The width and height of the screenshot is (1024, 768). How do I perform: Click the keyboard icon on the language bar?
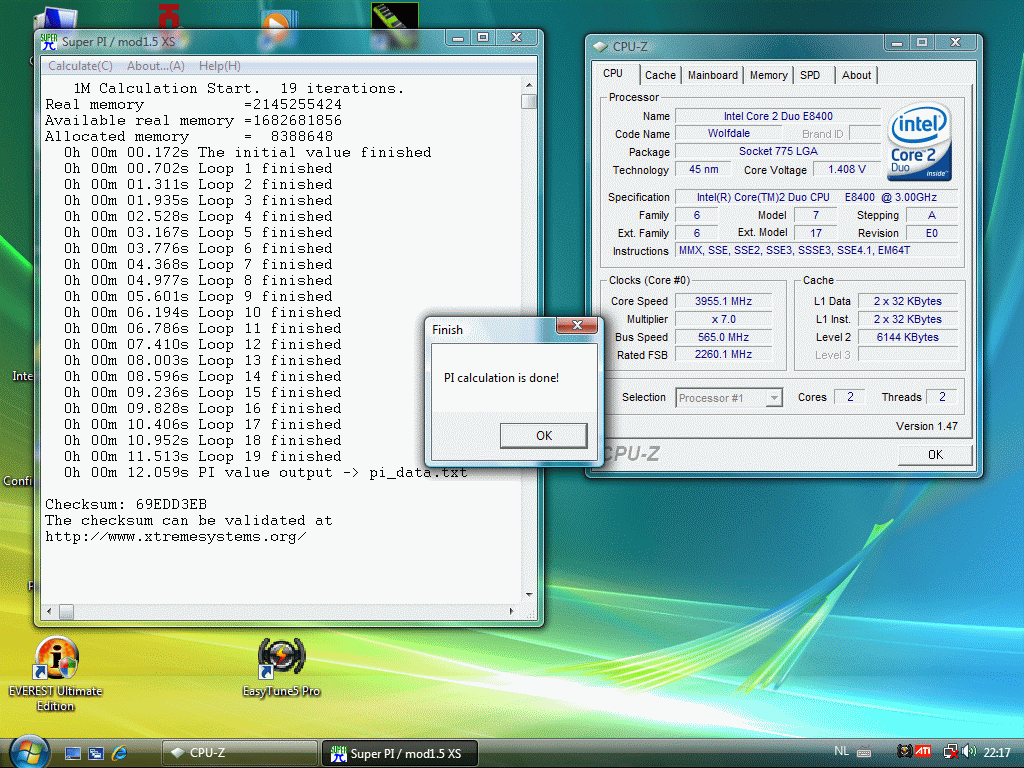pos(863,752)
